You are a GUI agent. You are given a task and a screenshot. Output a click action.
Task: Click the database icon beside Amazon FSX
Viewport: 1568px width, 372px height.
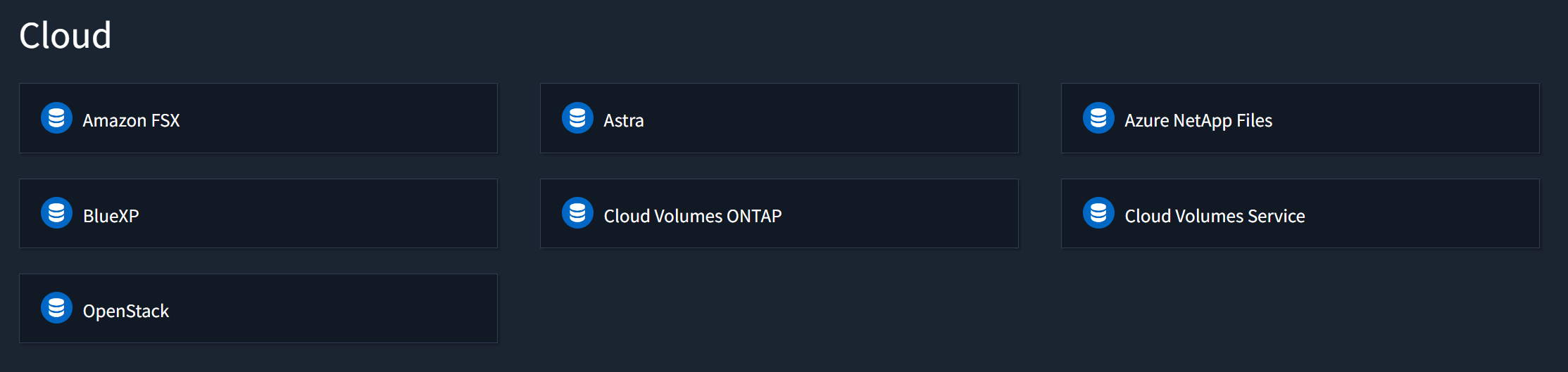57,118
